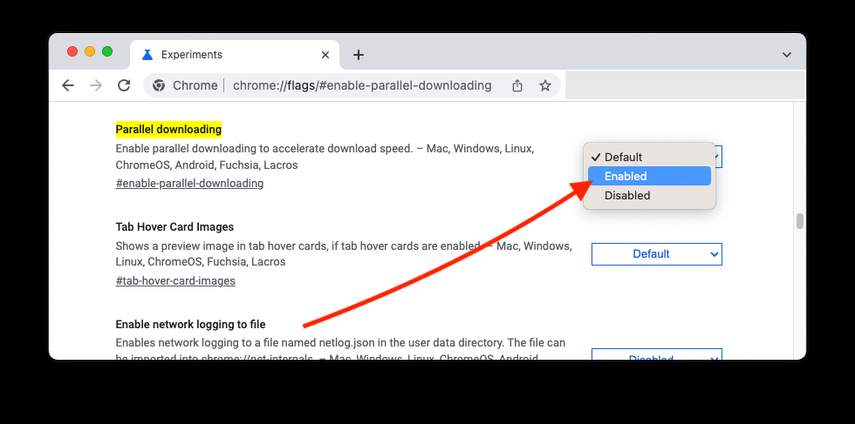Image resolution: width=855 pixels, height=424 pixels.
Task: Click Enable network logging to file heading
Action: point(190,324)
